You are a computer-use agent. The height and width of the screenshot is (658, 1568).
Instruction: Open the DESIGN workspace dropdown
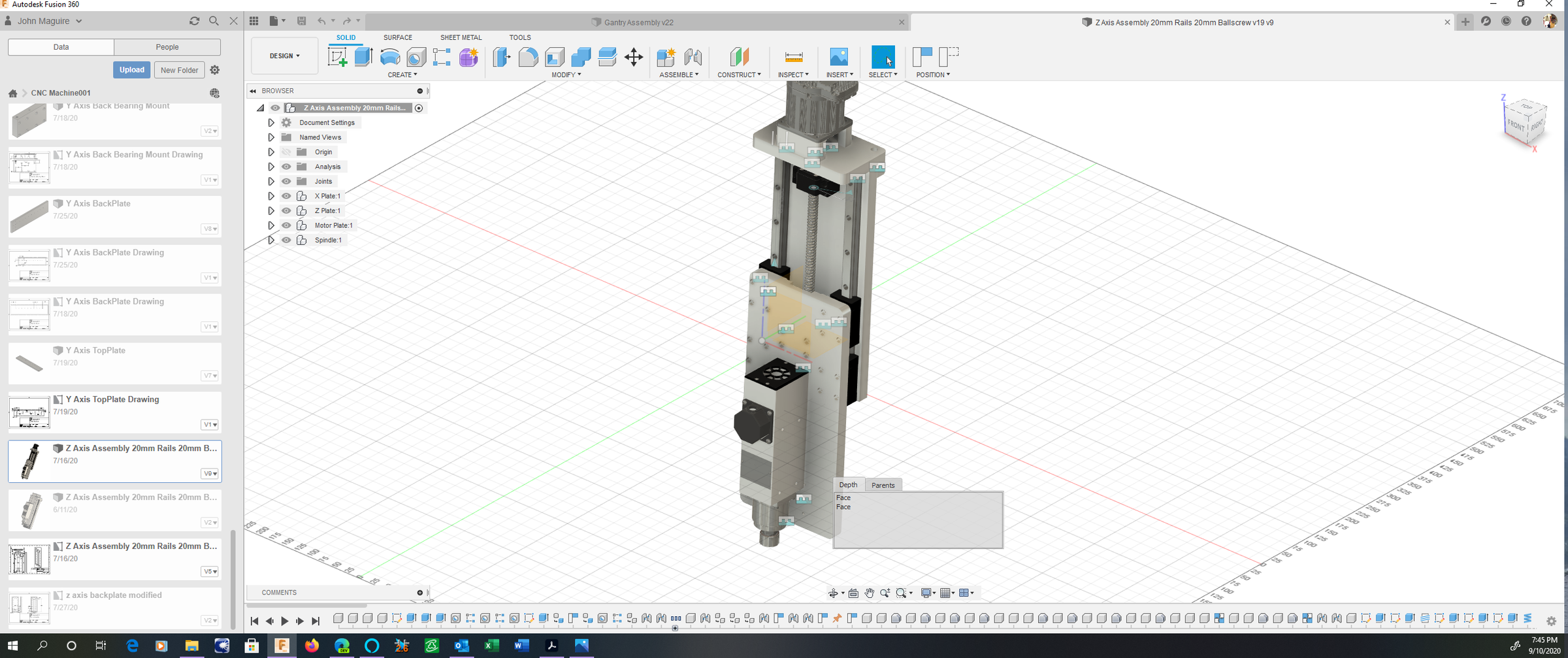284,56
